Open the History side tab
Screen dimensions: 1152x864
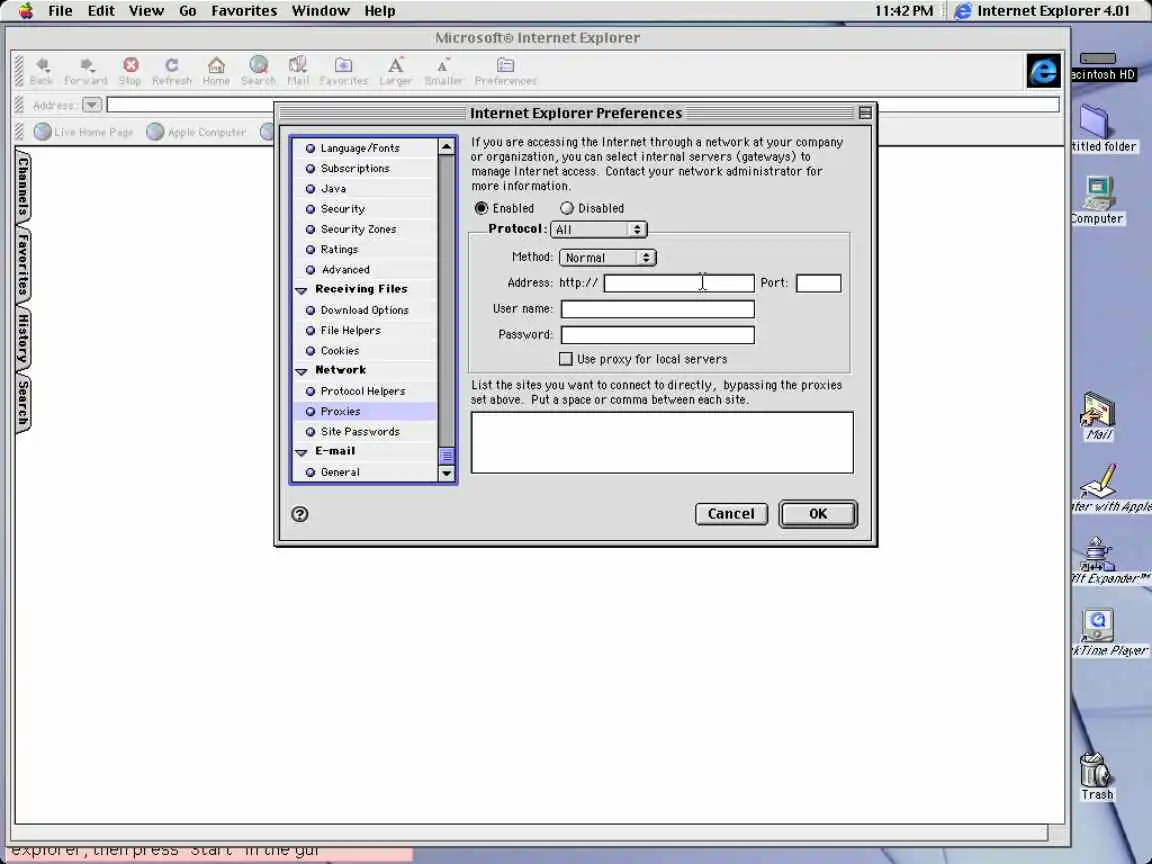pos(24,339)
